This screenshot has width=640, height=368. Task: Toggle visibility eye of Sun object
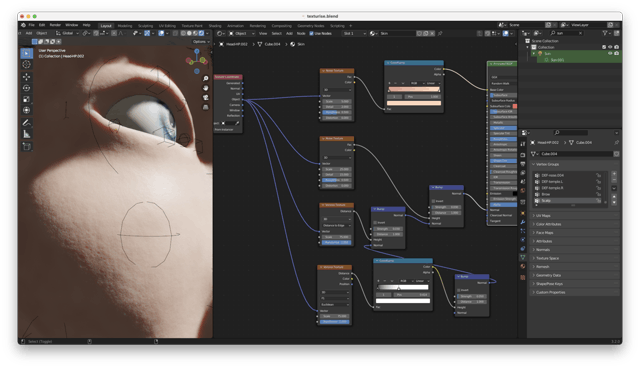(610, 53)
